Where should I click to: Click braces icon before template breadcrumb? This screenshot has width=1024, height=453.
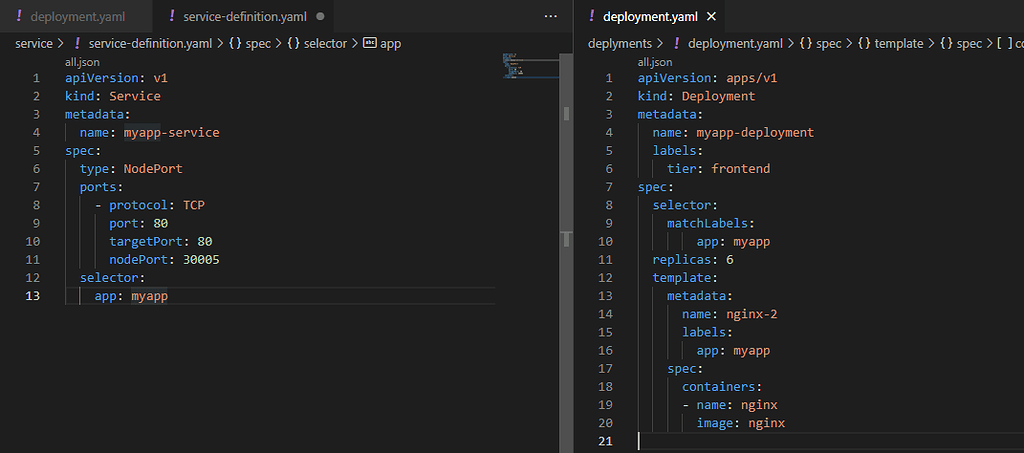(864, 43)
